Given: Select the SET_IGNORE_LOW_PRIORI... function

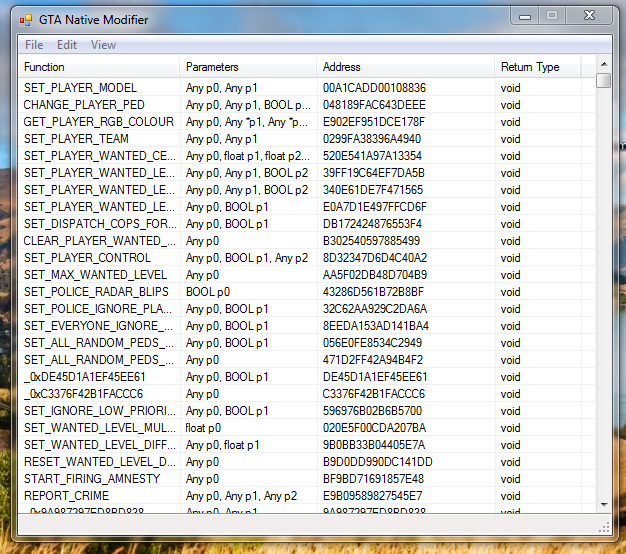Looking at the screenshot, I should (x=99, y=411).
